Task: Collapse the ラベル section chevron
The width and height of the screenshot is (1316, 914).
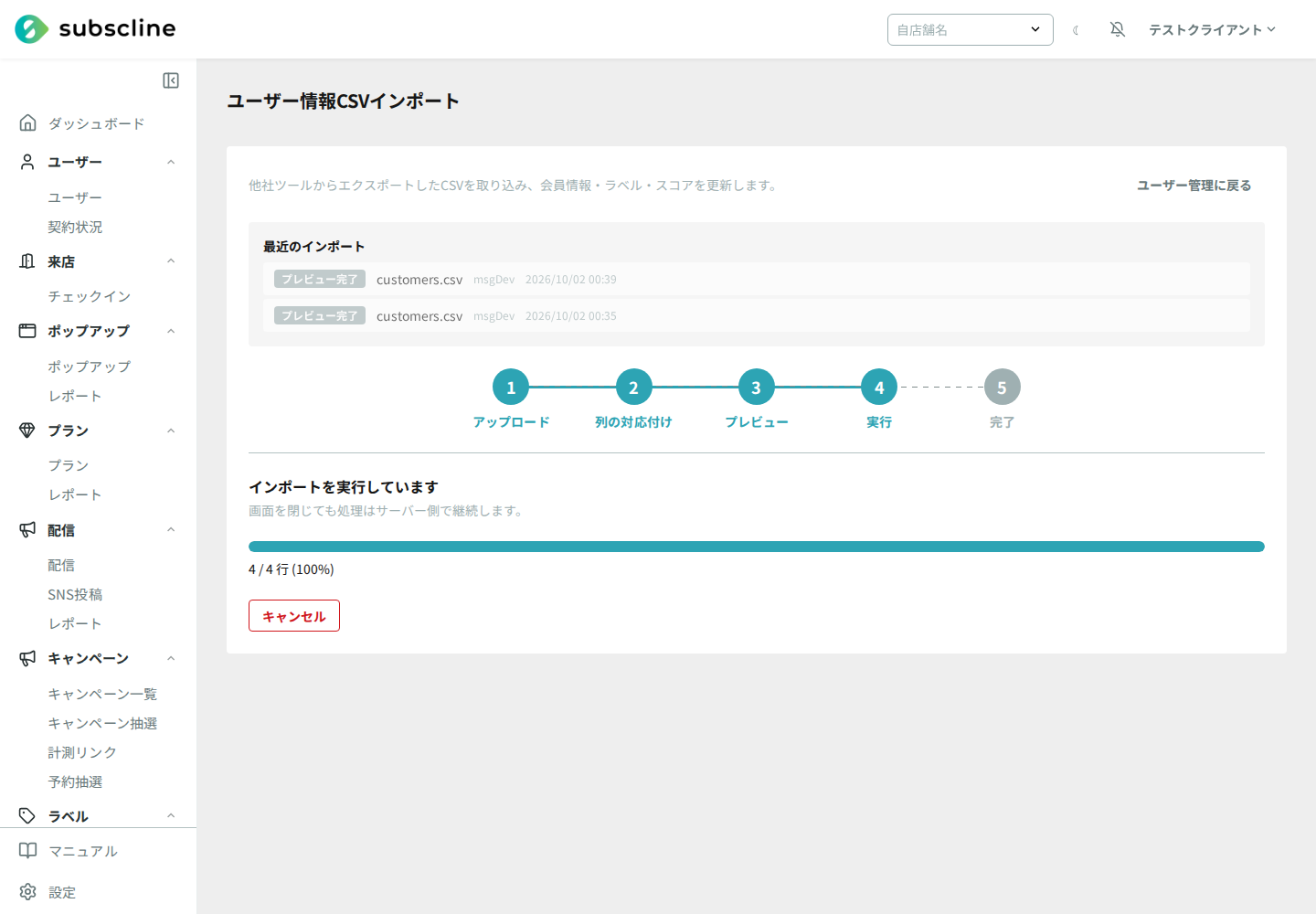Action: click(171, 815)
